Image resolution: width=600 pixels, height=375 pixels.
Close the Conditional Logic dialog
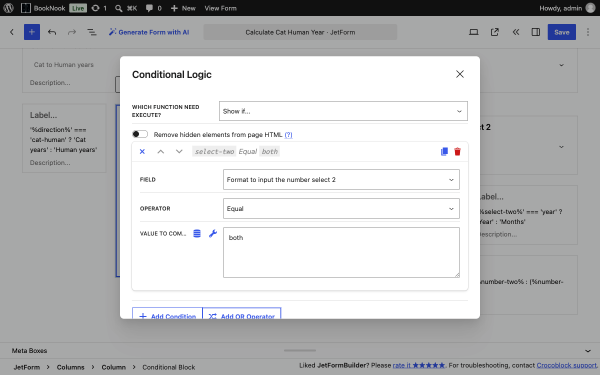[460, 74]
